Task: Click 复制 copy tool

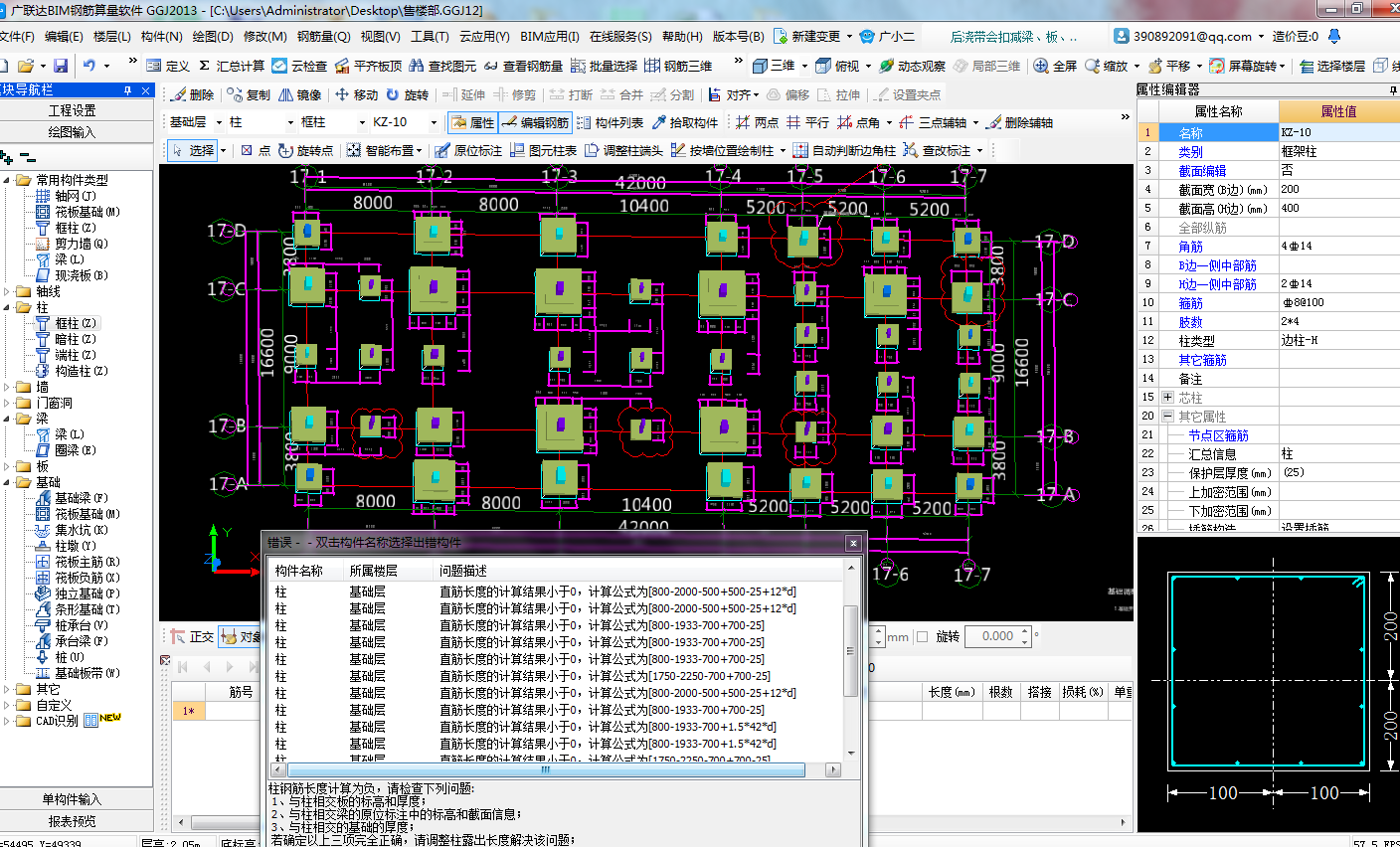Action: [249, 94]
